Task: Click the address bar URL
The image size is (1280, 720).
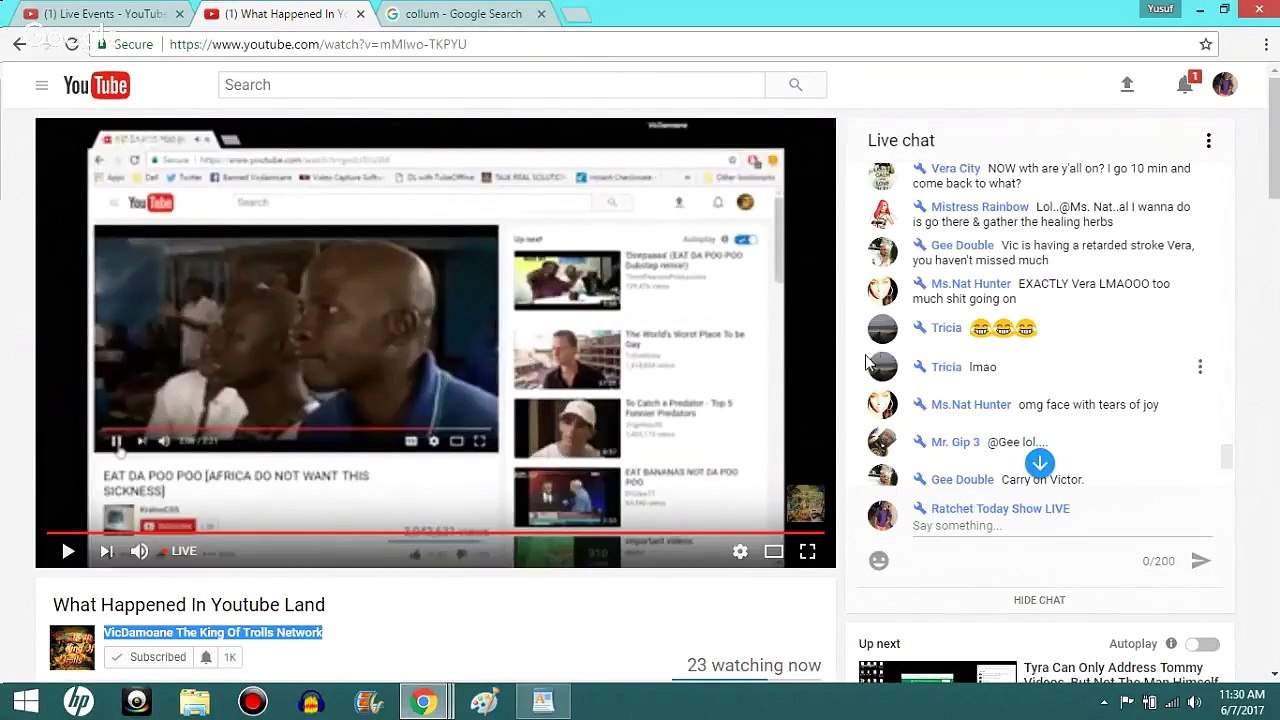Action: click(318, 44)
